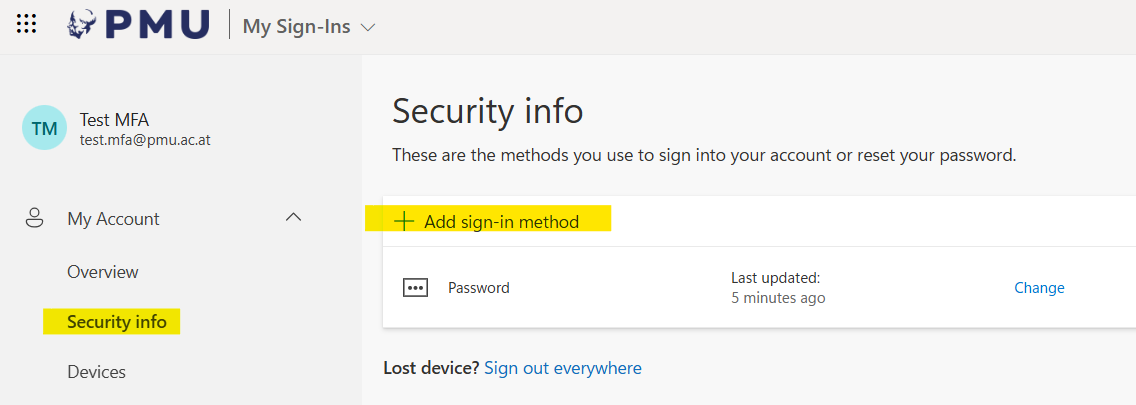The width and height of the screenshot is (1136, 405).
Task: Click the green plus icon
Action: click(404, 221)
